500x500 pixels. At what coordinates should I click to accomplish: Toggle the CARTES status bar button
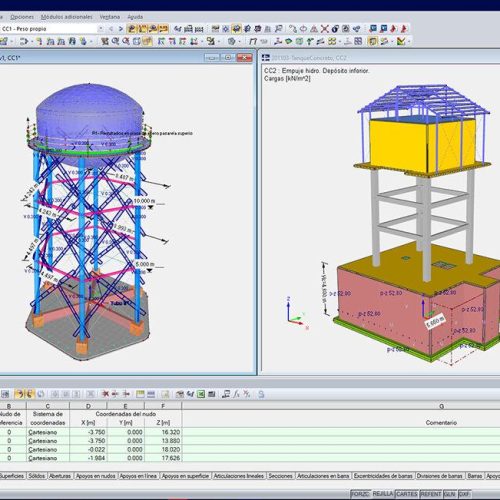[x=407, y=494]
